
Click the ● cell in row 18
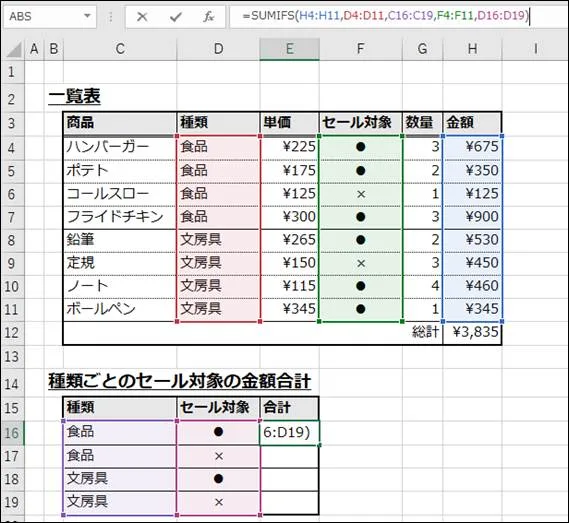click(x=218, y=479)
